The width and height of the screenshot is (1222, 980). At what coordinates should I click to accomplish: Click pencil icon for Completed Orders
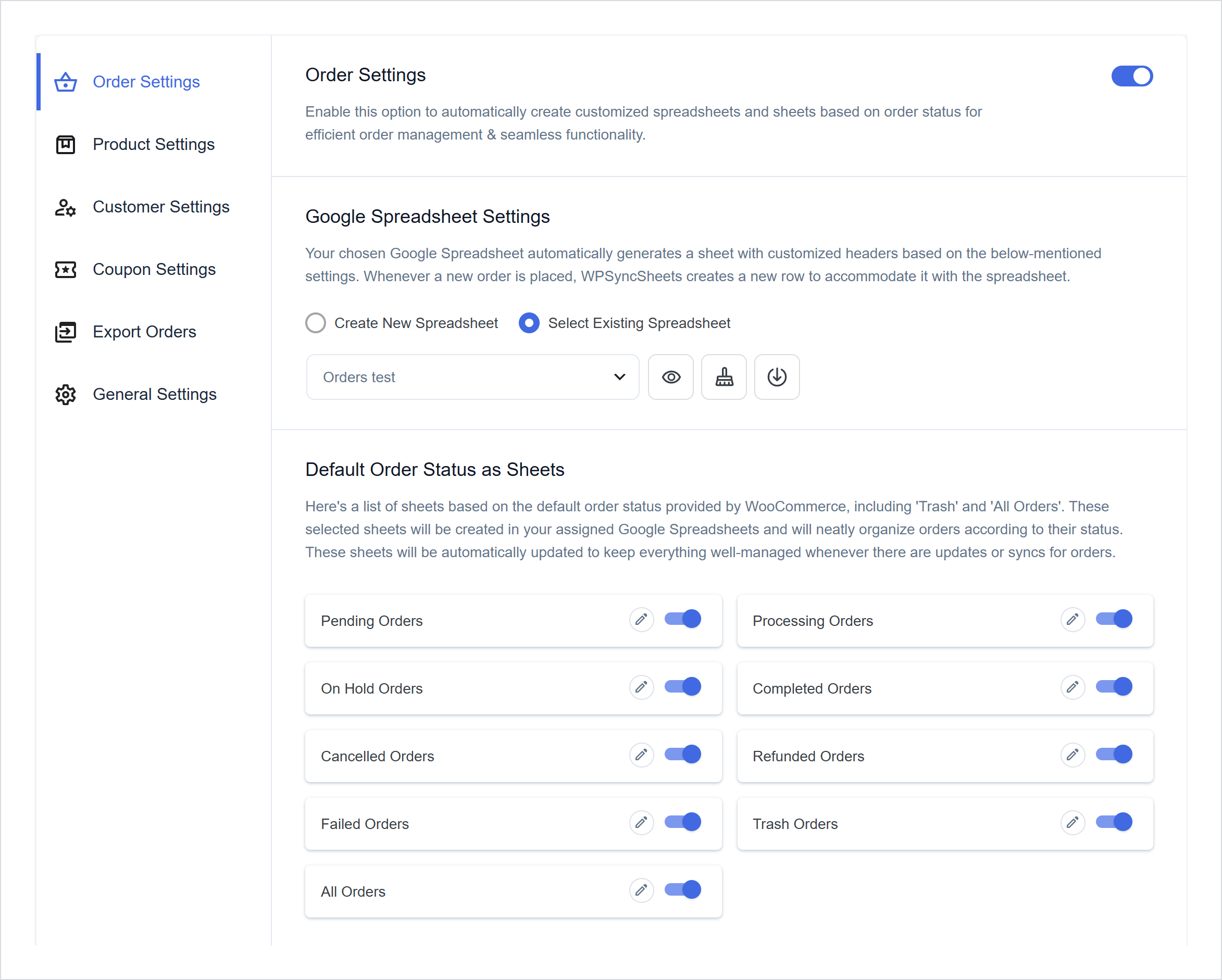pos(1073,688)
